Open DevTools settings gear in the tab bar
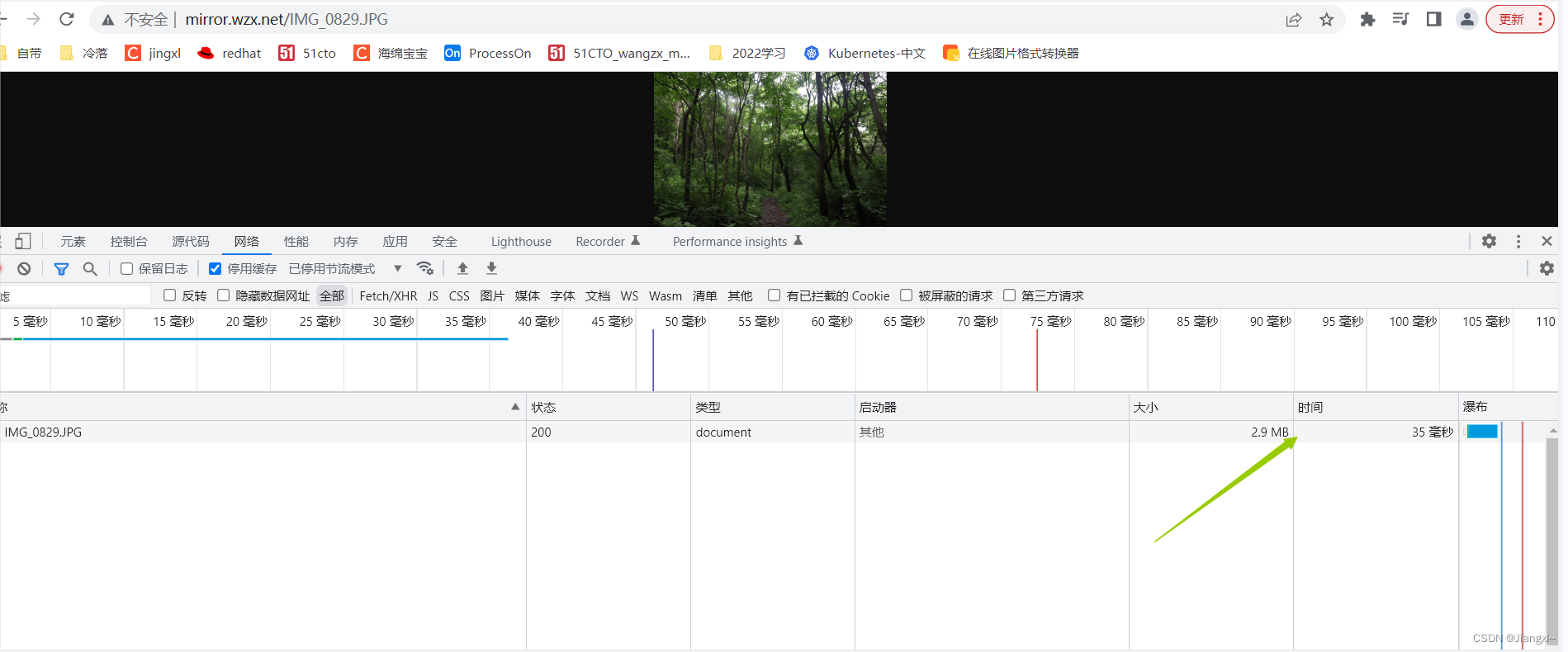Viewport: 1568px width, 652px height. (1489, 241)
